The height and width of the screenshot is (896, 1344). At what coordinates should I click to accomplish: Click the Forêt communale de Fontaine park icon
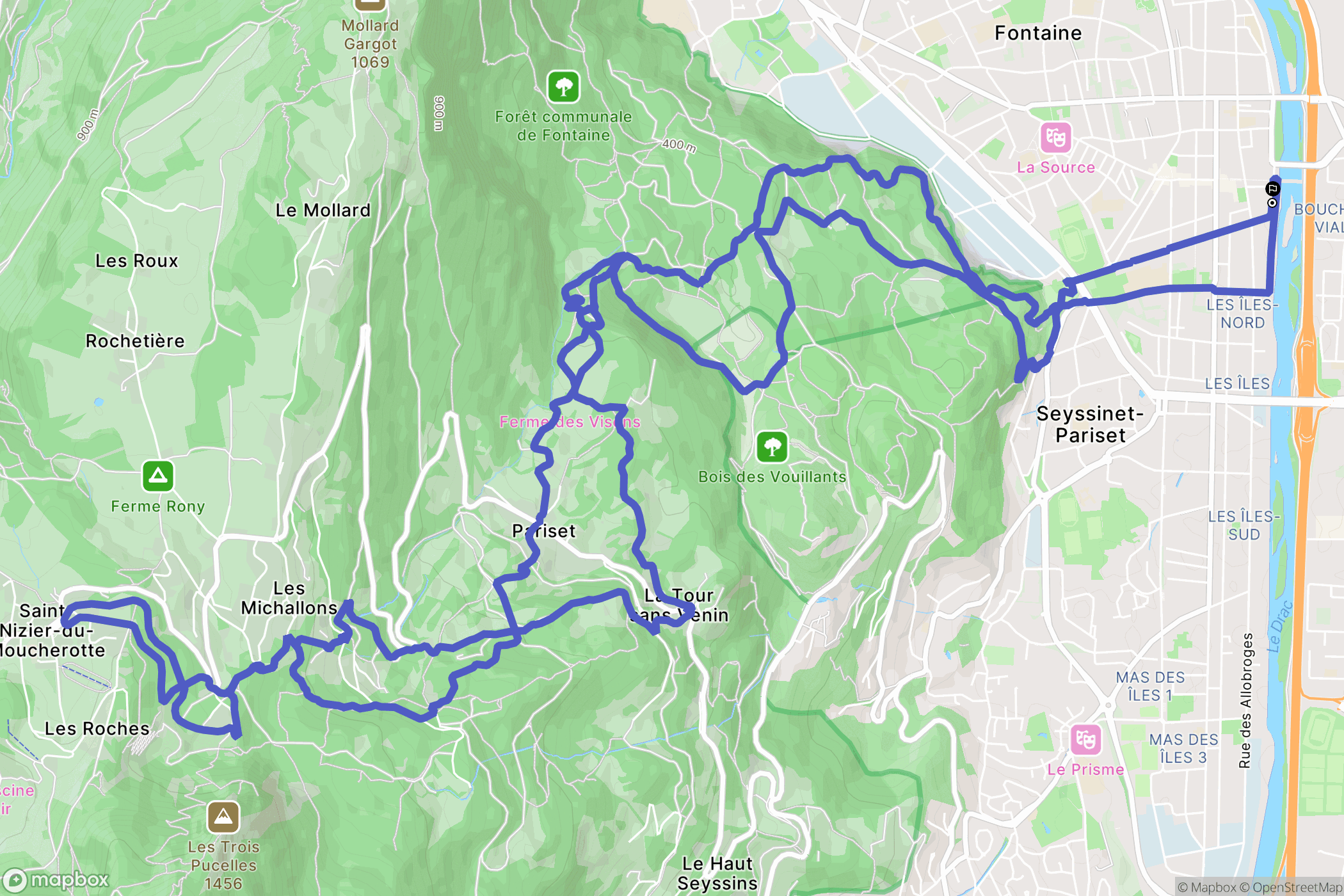point(563,86)
